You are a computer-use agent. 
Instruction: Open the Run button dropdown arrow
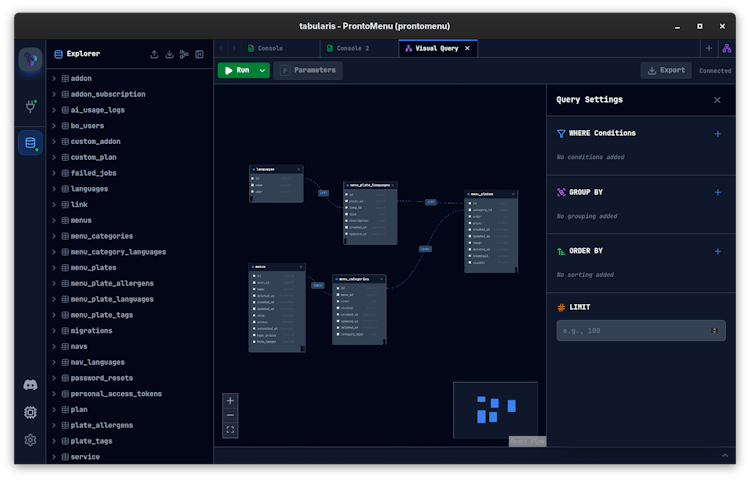263,70
